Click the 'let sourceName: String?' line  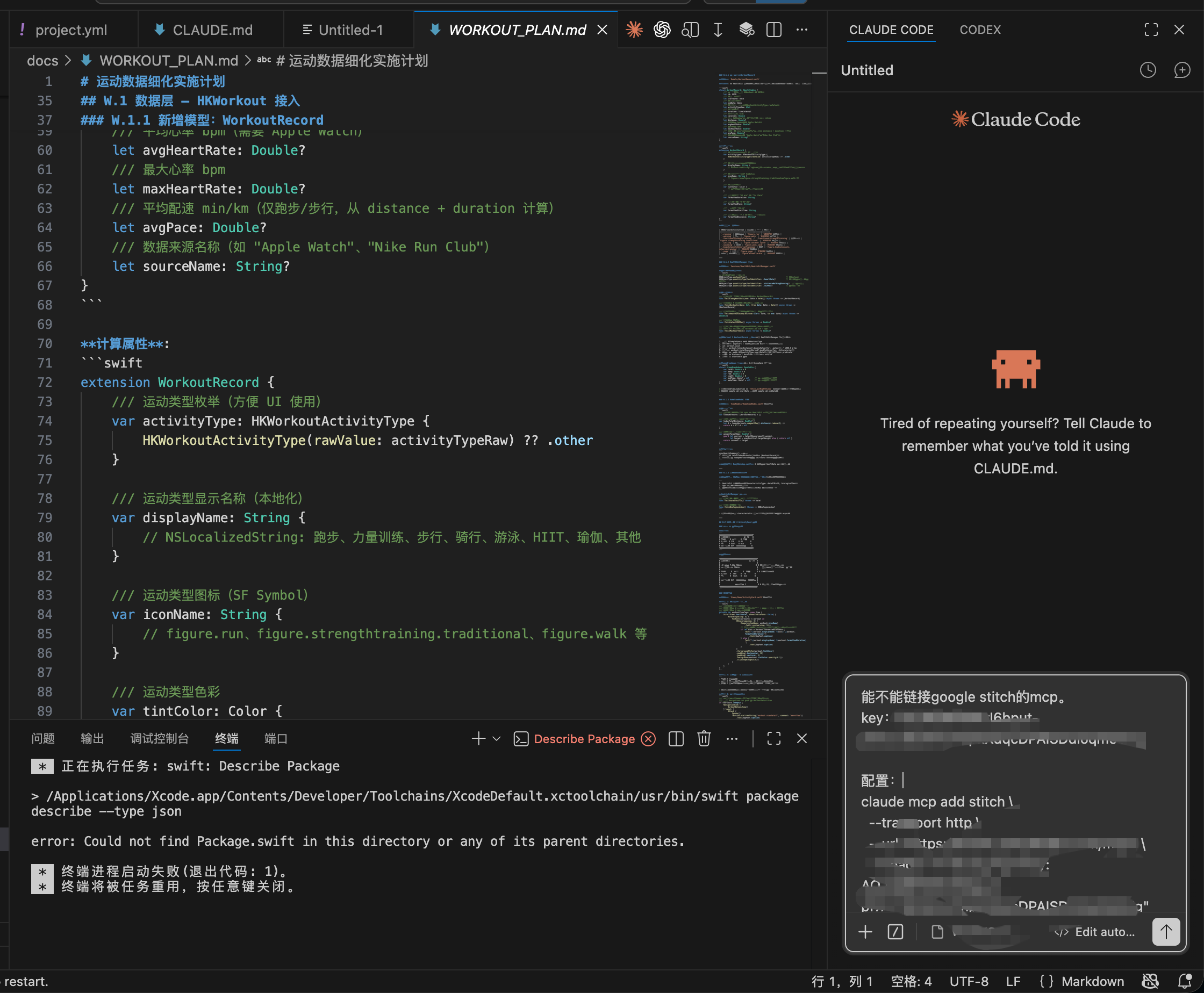pos(201,267)
